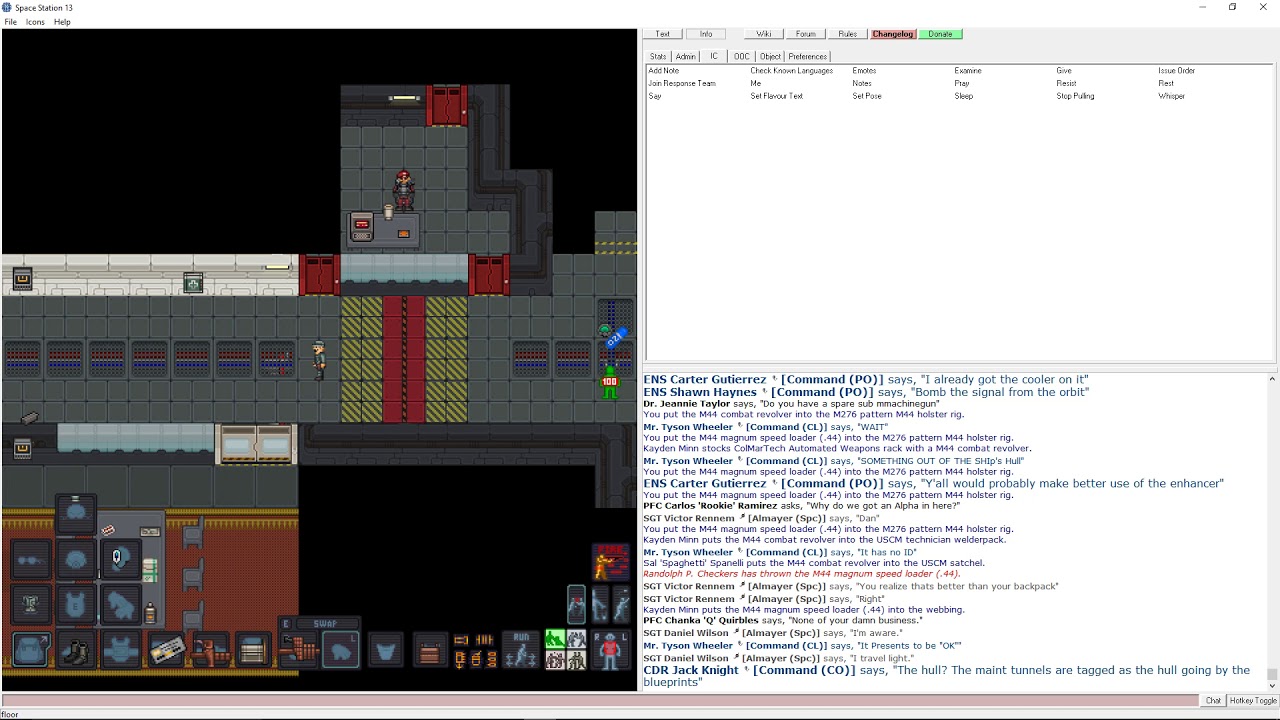Image resolution: width=1280 pixels, height=720 pixels.
Task: Select the harm intent at lower right of the intent grid
Action: coord(576,660)
